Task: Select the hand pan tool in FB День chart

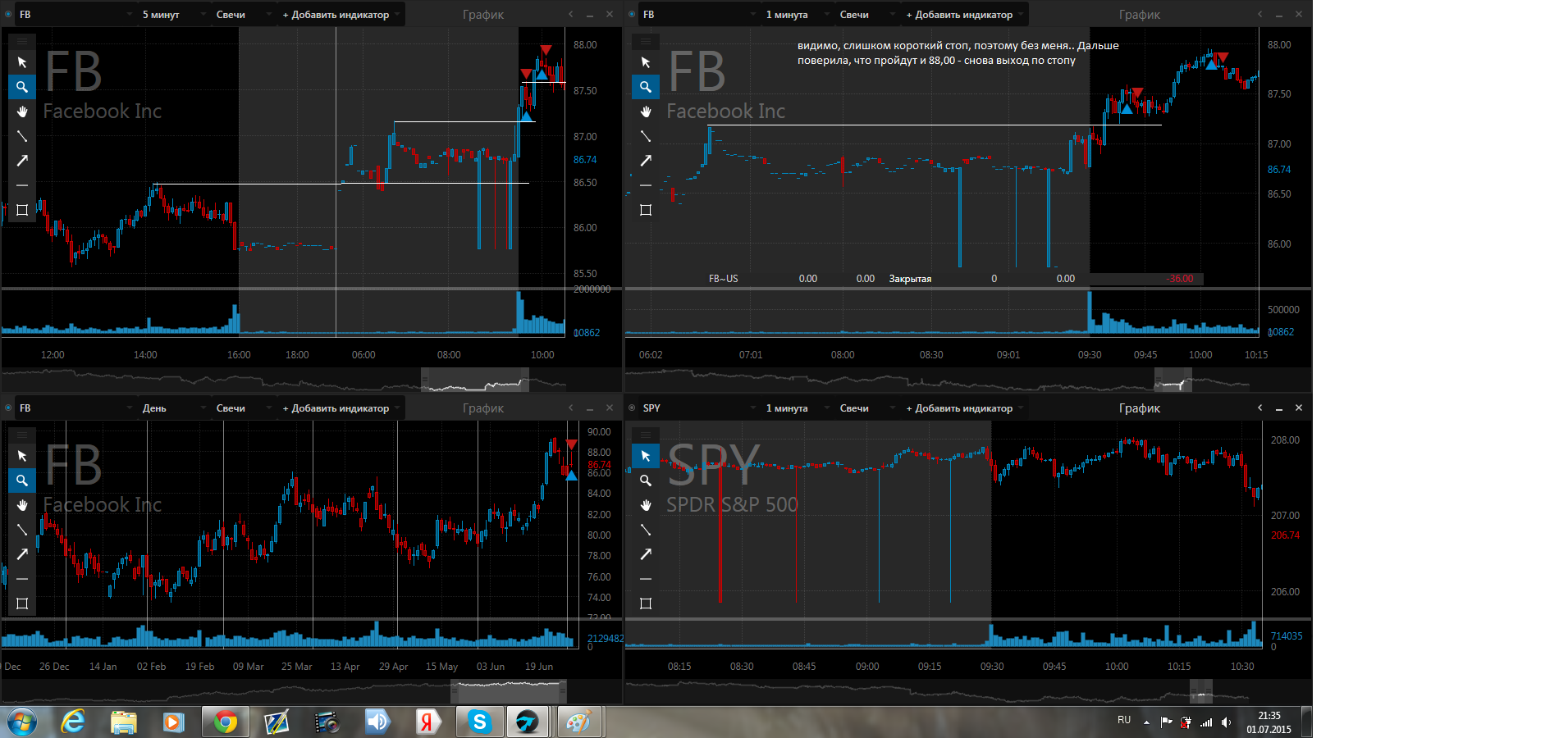Action: point(22,505)
